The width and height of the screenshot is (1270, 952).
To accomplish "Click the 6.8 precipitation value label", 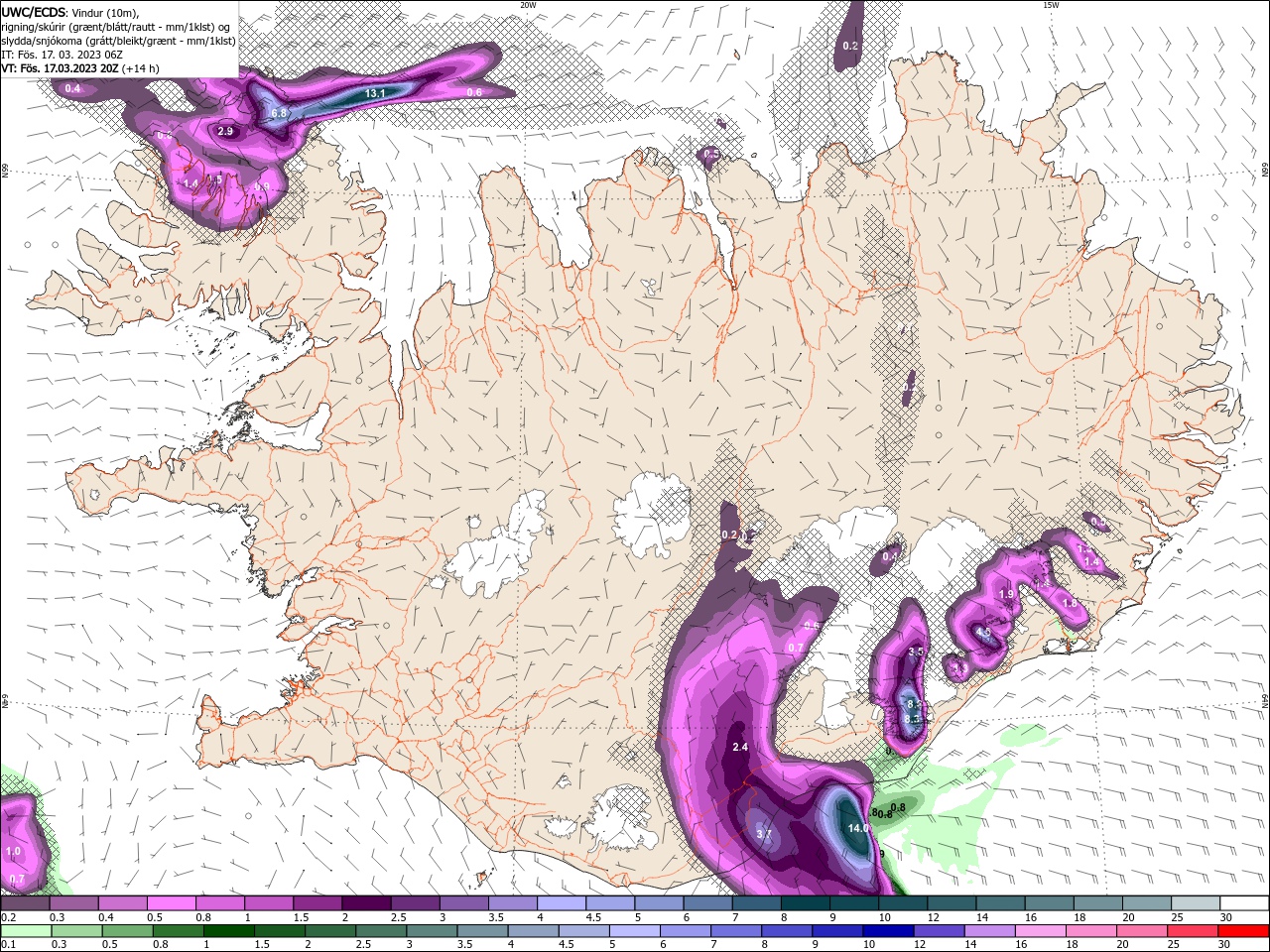I will tap(279, 113).
